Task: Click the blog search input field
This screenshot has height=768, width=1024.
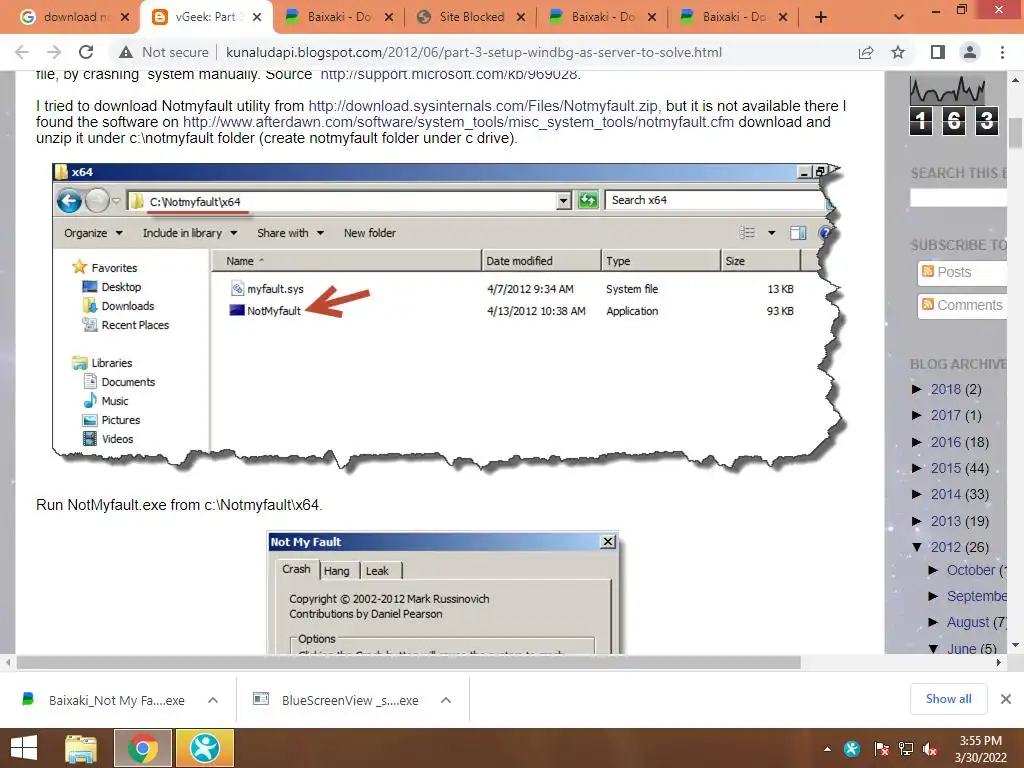Action: point(958,197)
